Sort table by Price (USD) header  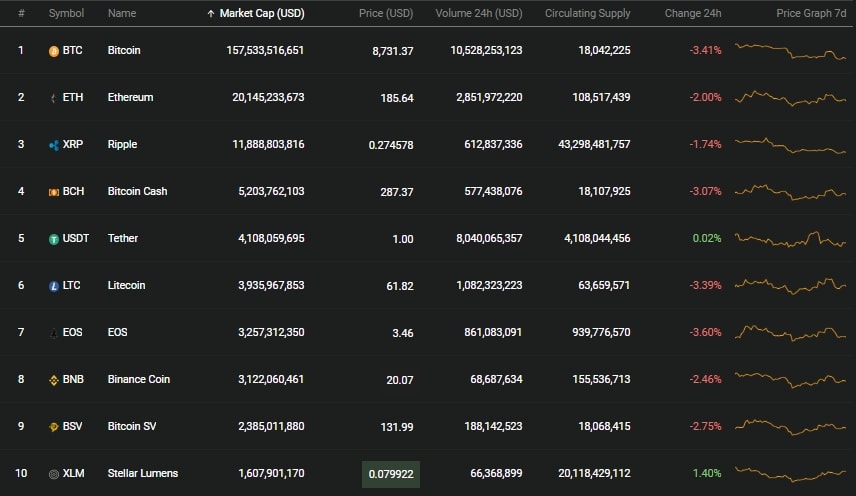(x=386, y=13)
